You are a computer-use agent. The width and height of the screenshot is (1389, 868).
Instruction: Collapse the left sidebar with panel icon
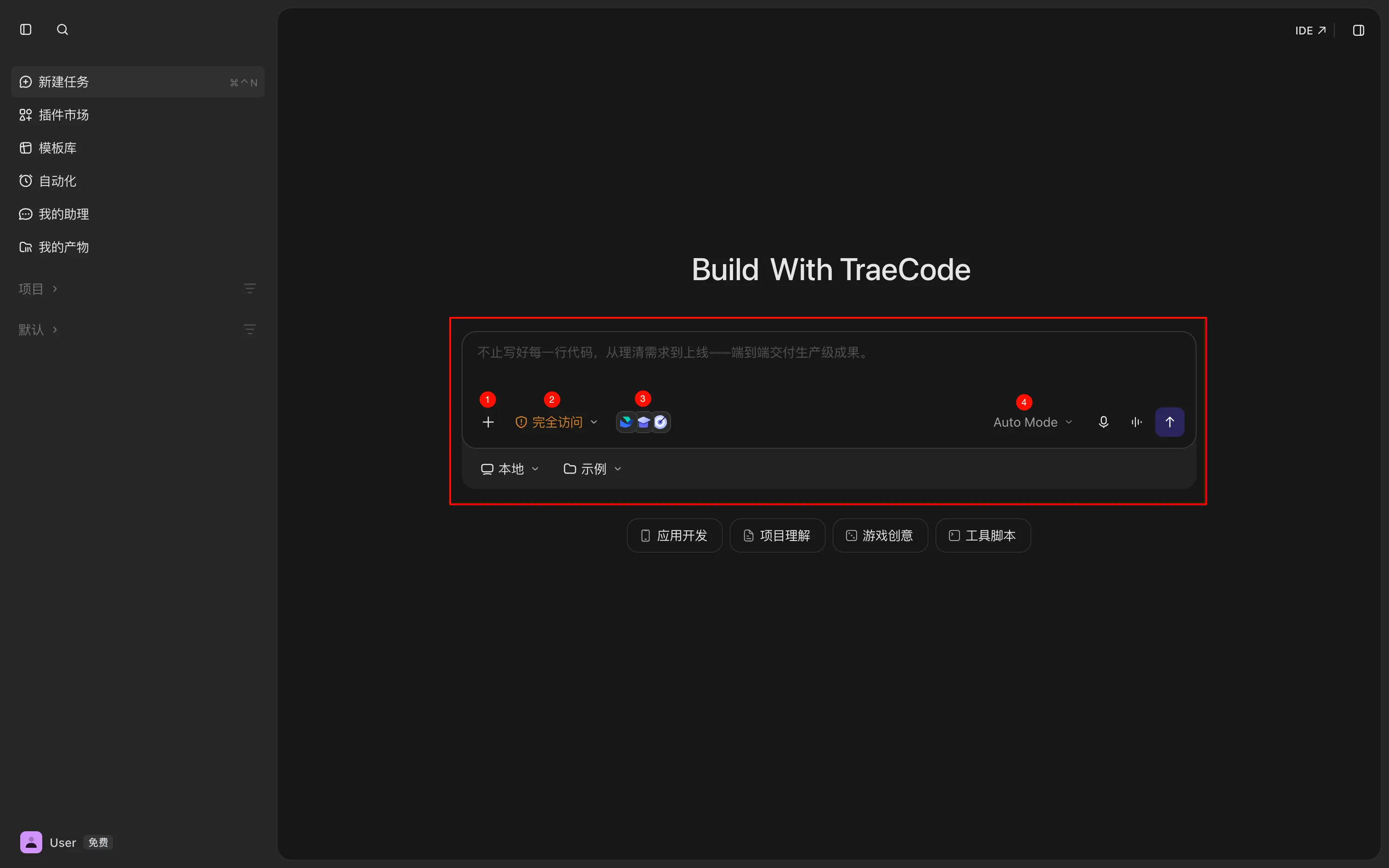coord(26,29)
